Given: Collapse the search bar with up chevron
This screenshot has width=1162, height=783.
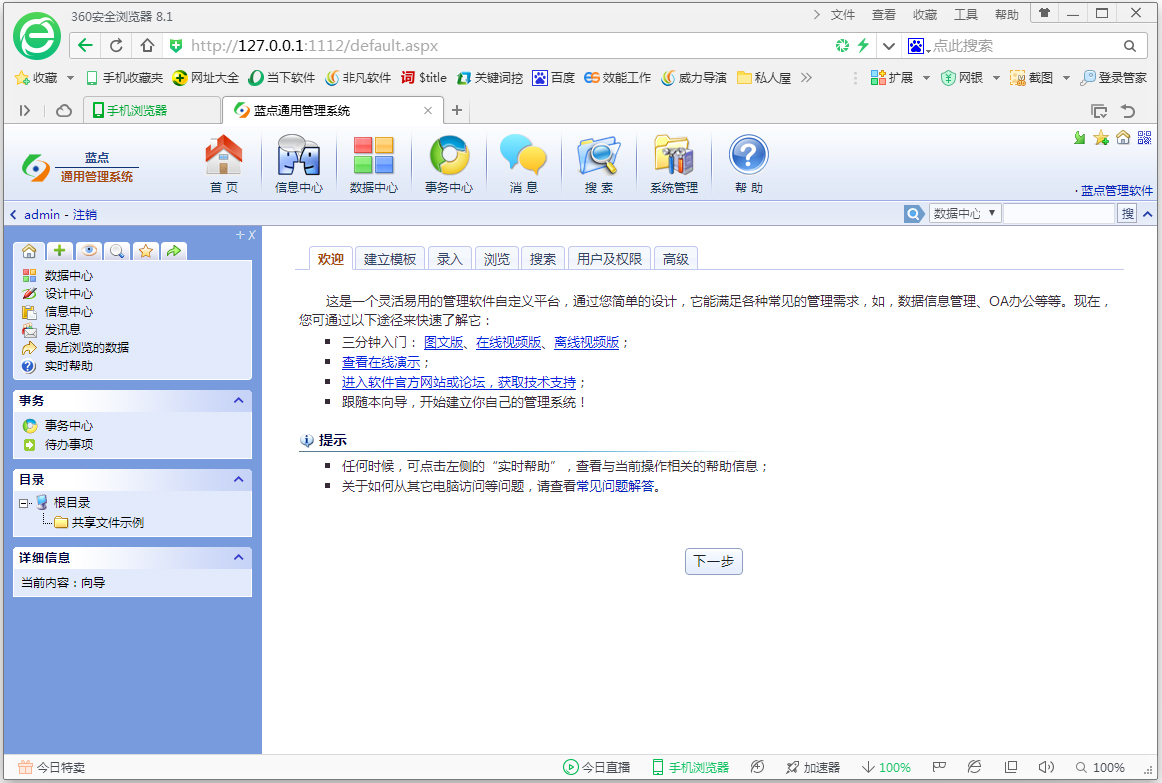Looking at the screenshot, I should 1147,214.
